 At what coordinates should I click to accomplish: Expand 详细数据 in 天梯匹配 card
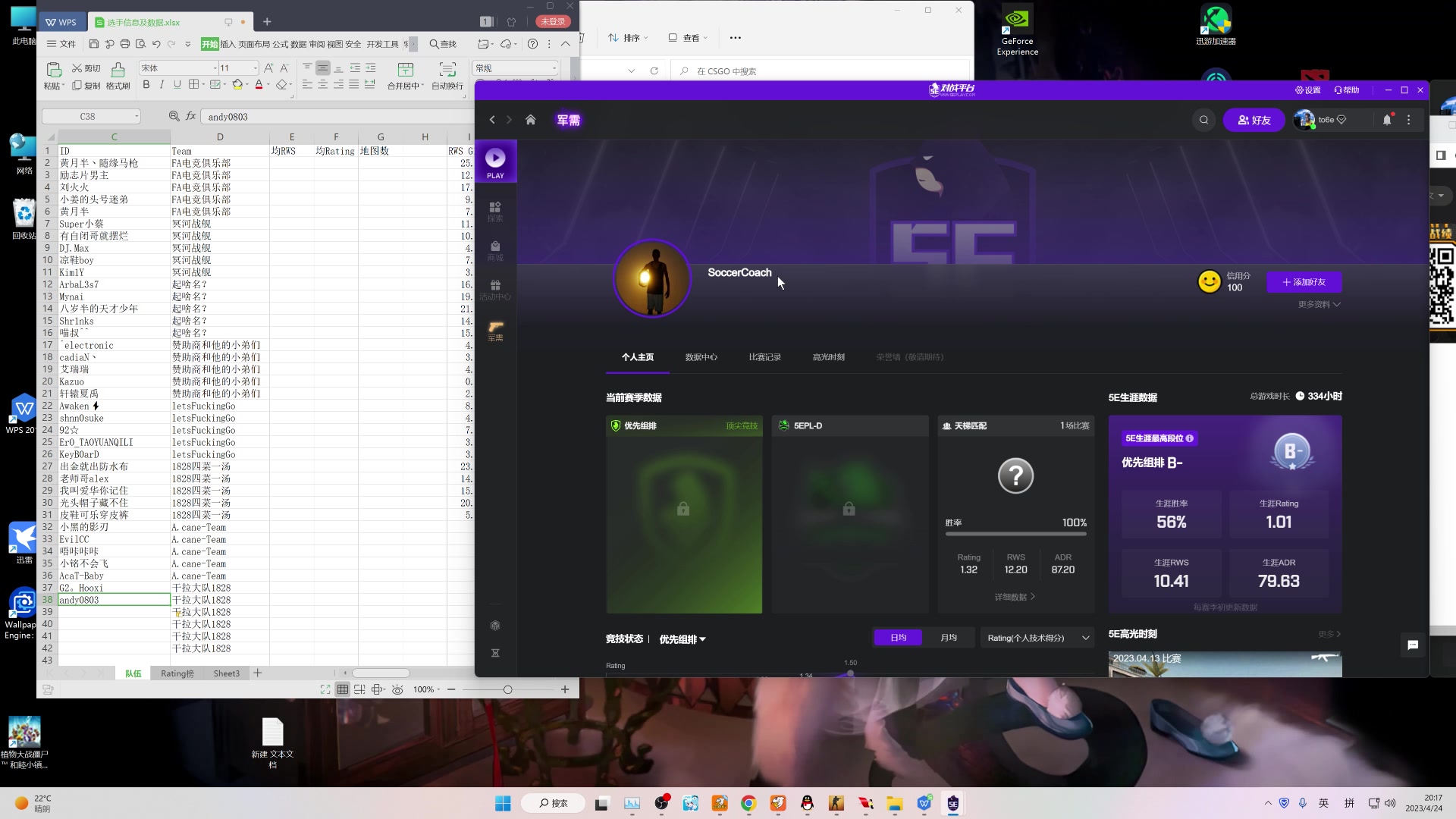pyautogui.click(x=1015, y=597)
